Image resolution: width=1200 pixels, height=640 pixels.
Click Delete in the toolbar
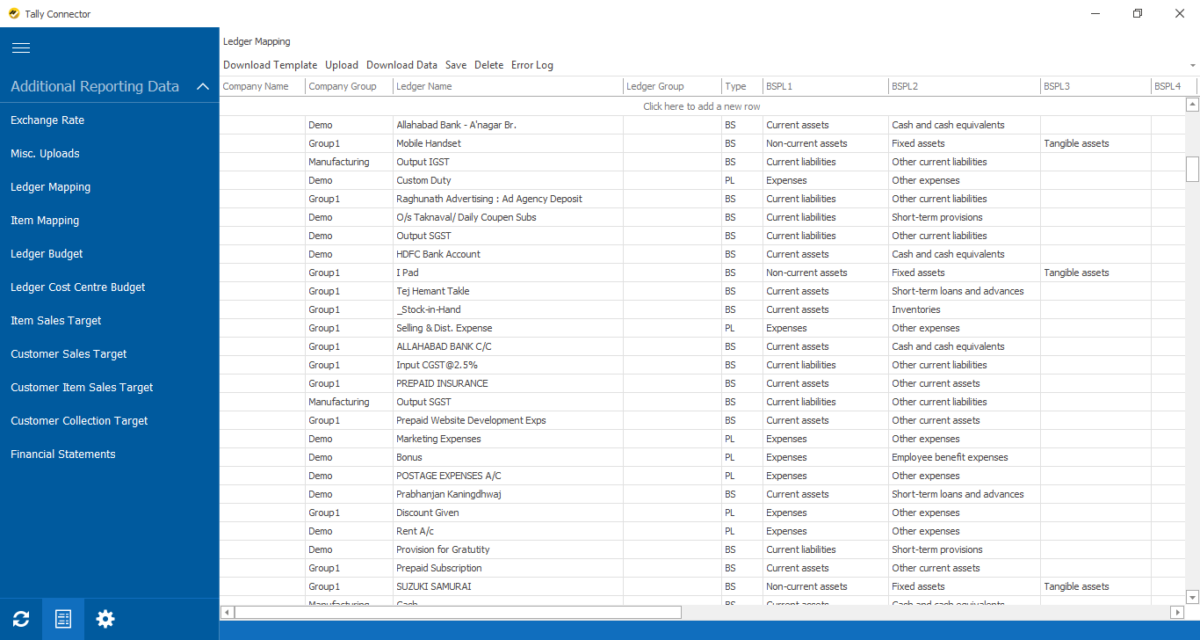point(489,64)
